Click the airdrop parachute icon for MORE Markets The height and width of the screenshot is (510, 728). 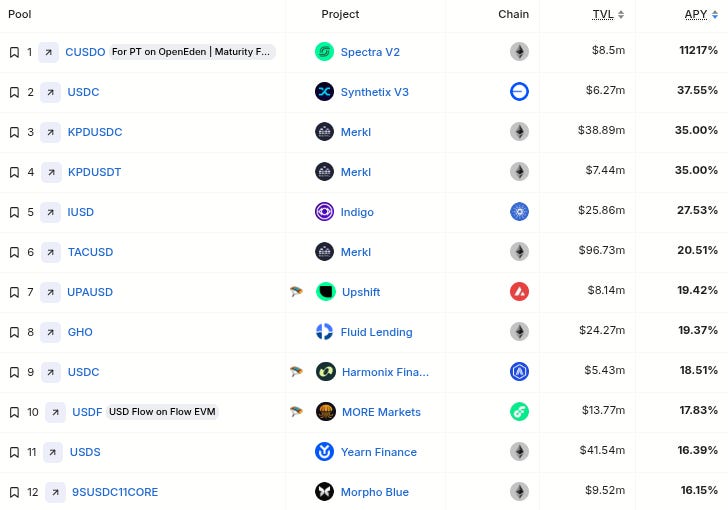[x=296, y=411]
